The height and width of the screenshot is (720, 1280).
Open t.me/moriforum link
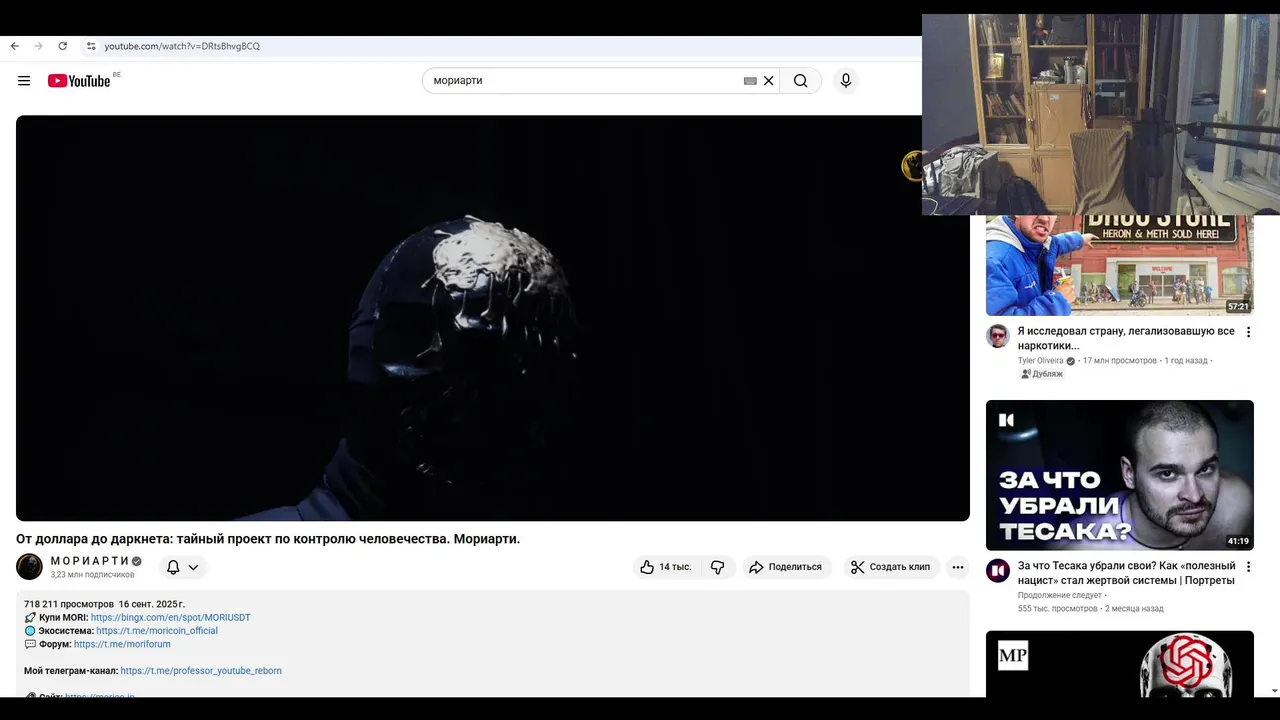click(122, 644)
